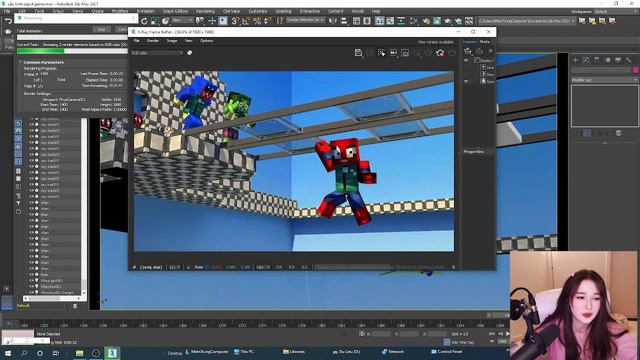This screenshot has width=640, height=360.
Task: Save the image in V-Ray Frame Buffer
Action: pos(358,52)
